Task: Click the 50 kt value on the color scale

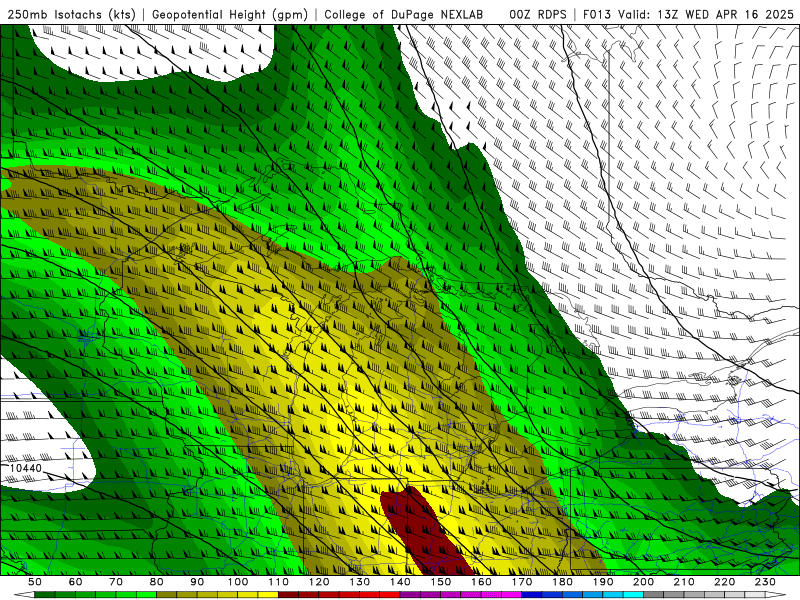Action: [x=35, y=582]
